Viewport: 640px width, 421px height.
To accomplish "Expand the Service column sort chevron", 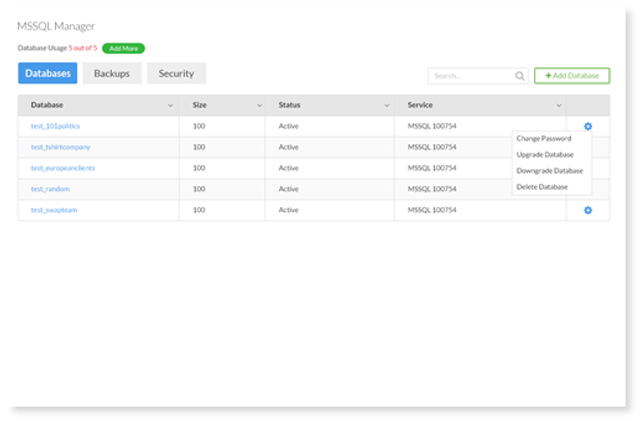I will [x=559, y=105].
